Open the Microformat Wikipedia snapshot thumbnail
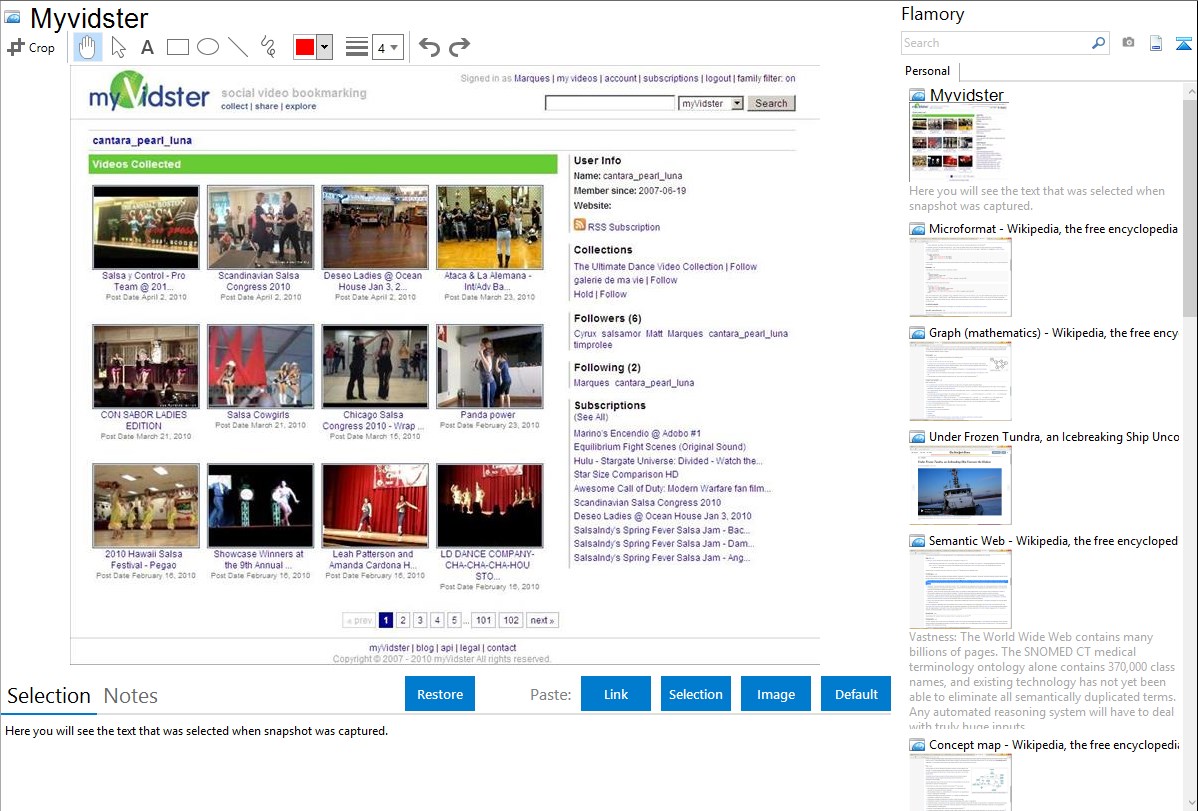The height and width of the screenshot is (811, 1198). coord(960,277)
